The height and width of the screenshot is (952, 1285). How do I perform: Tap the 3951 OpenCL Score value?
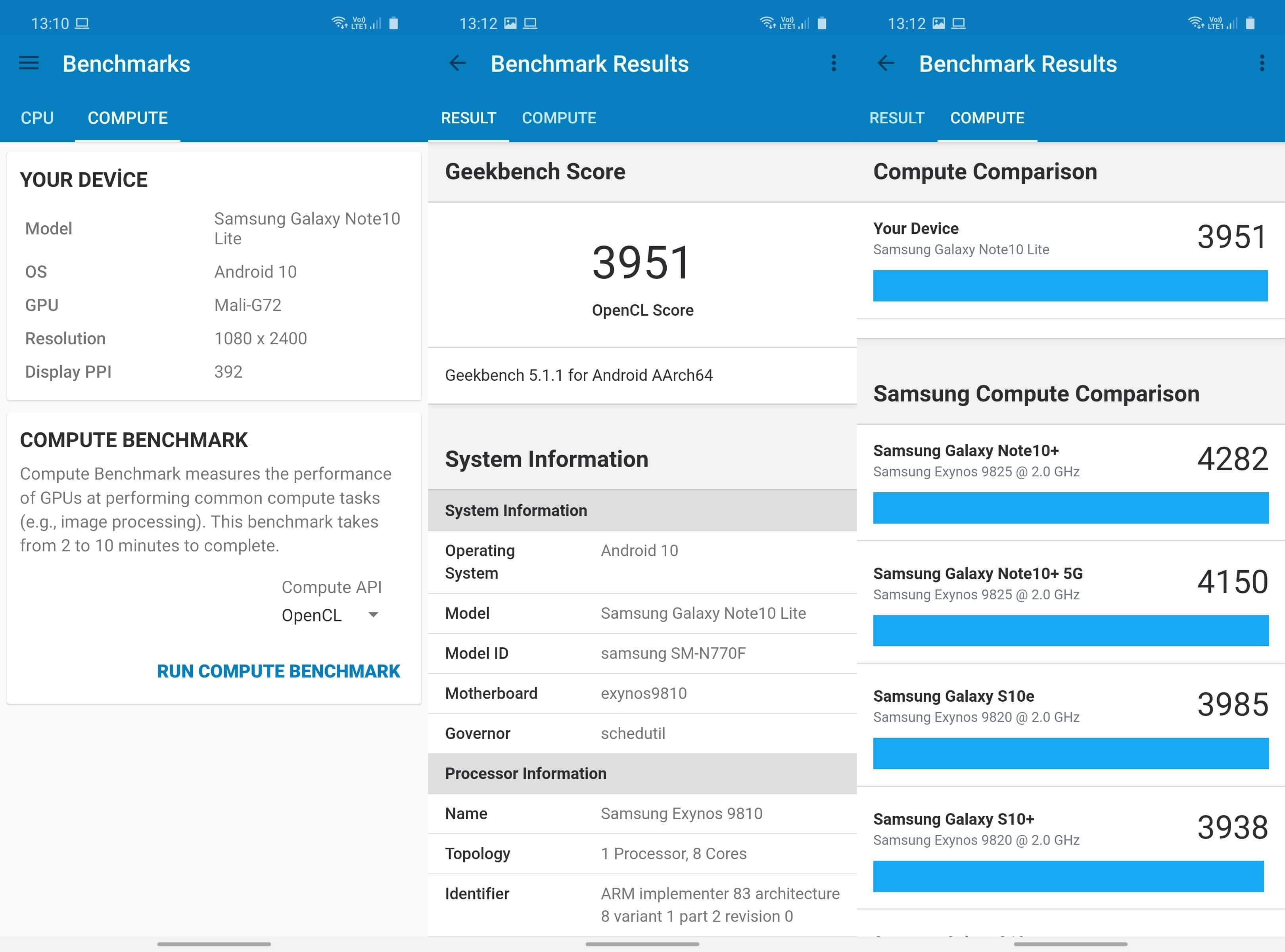pyautogui.click(x=642, y=263)
